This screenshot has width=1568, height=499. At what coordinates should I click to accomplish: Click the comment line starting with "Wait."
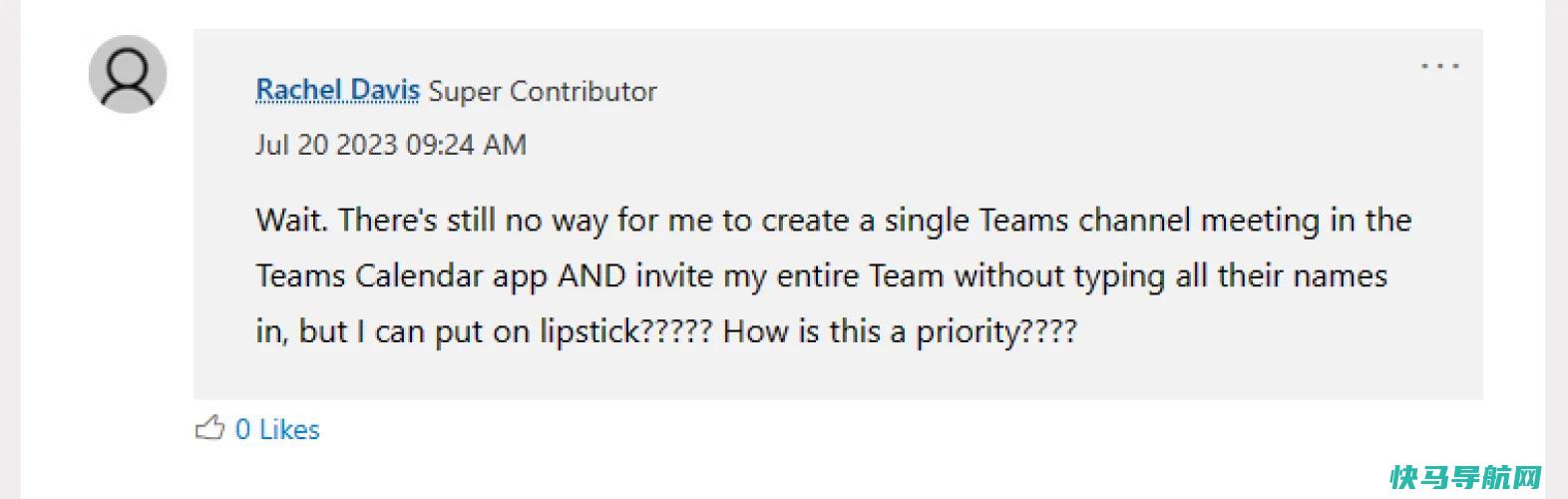point(834,220)
